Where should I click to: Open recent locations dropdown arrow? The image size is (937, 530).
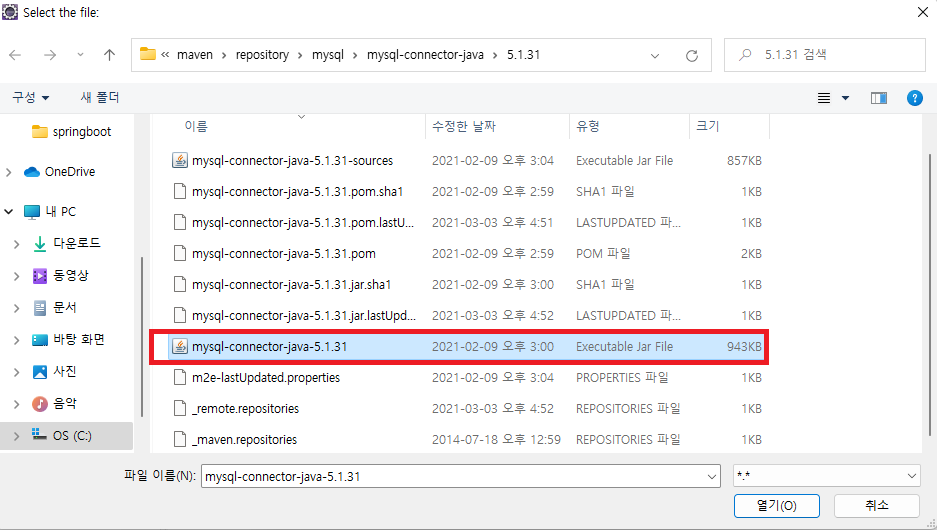(80, 55)
